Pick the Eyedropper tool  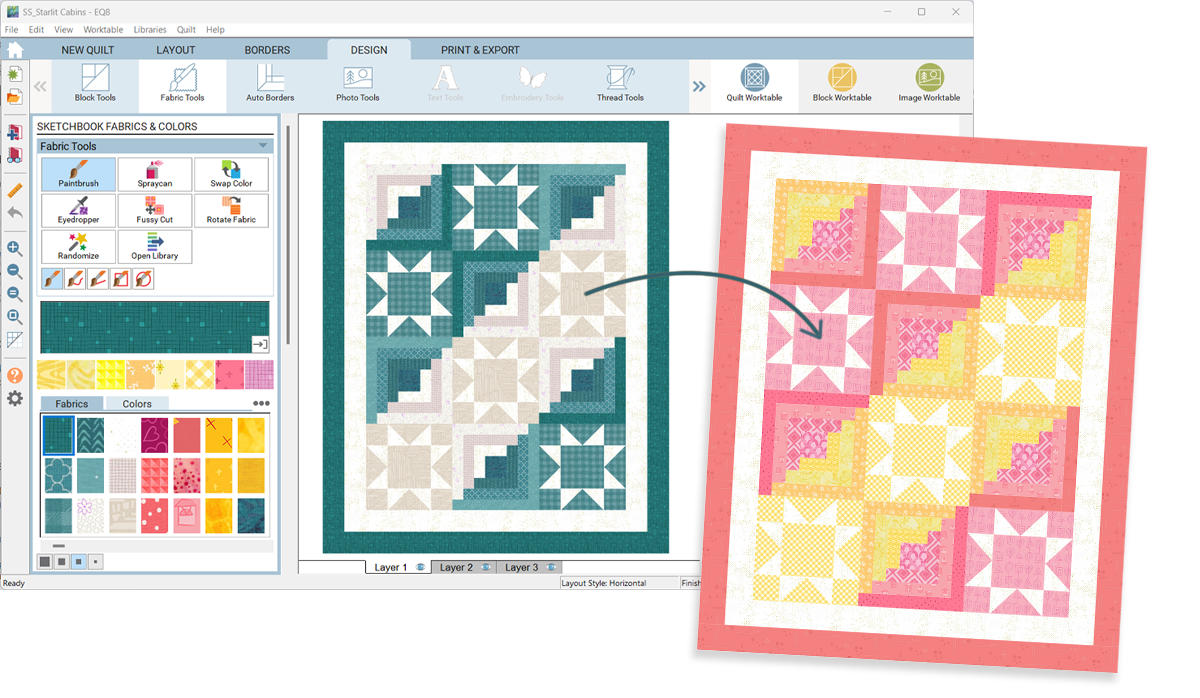click(x=78, y=210)
